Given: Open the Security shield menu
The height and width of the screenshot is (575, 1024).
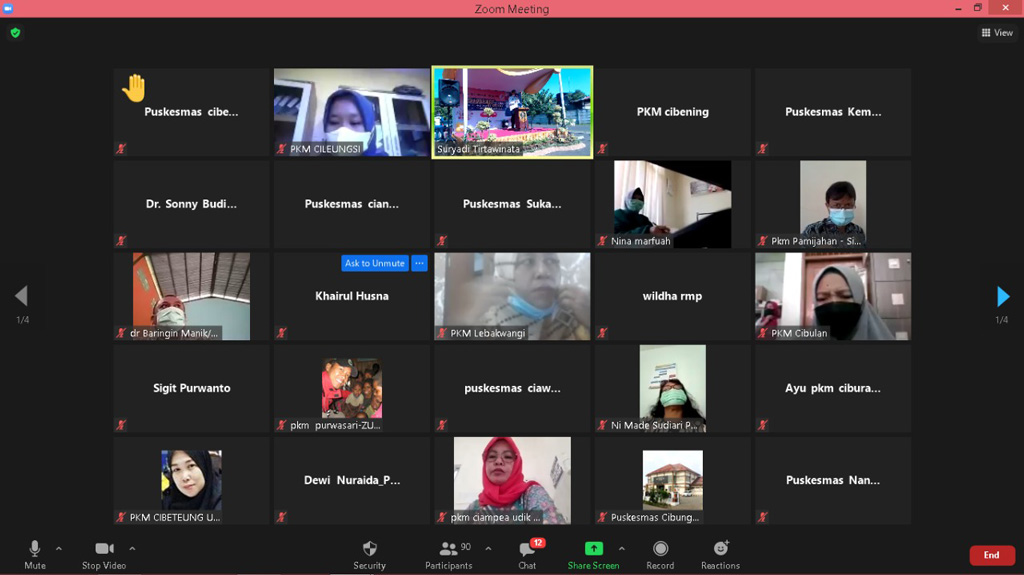Looking at the screenshot, I should (370, 555).
